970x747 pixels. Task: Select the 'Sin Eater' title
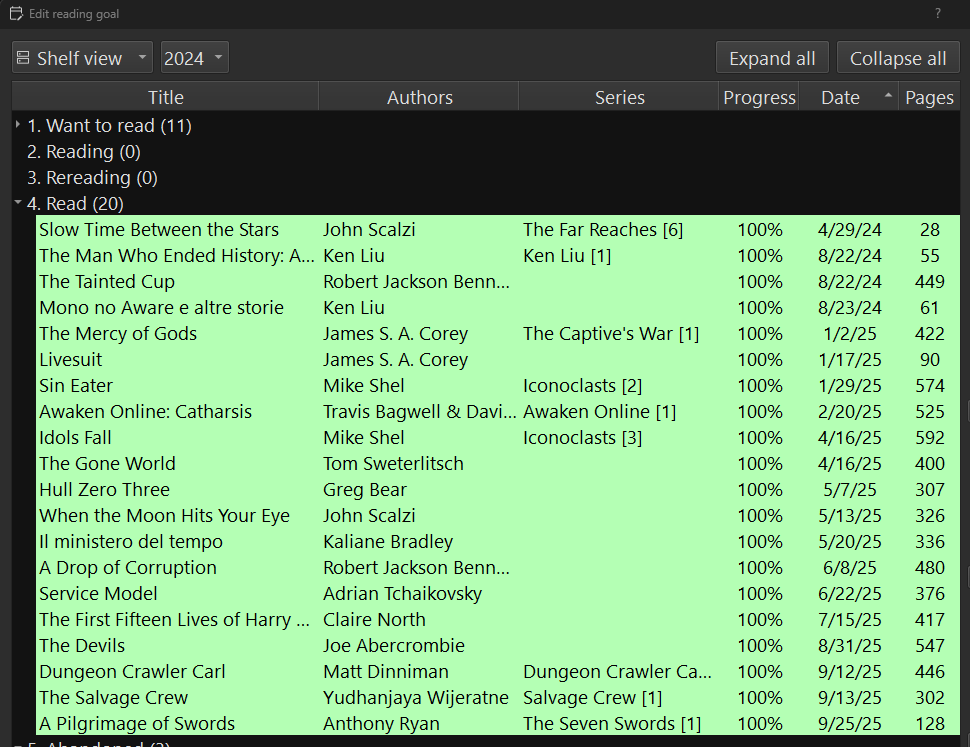click(76, 385)
